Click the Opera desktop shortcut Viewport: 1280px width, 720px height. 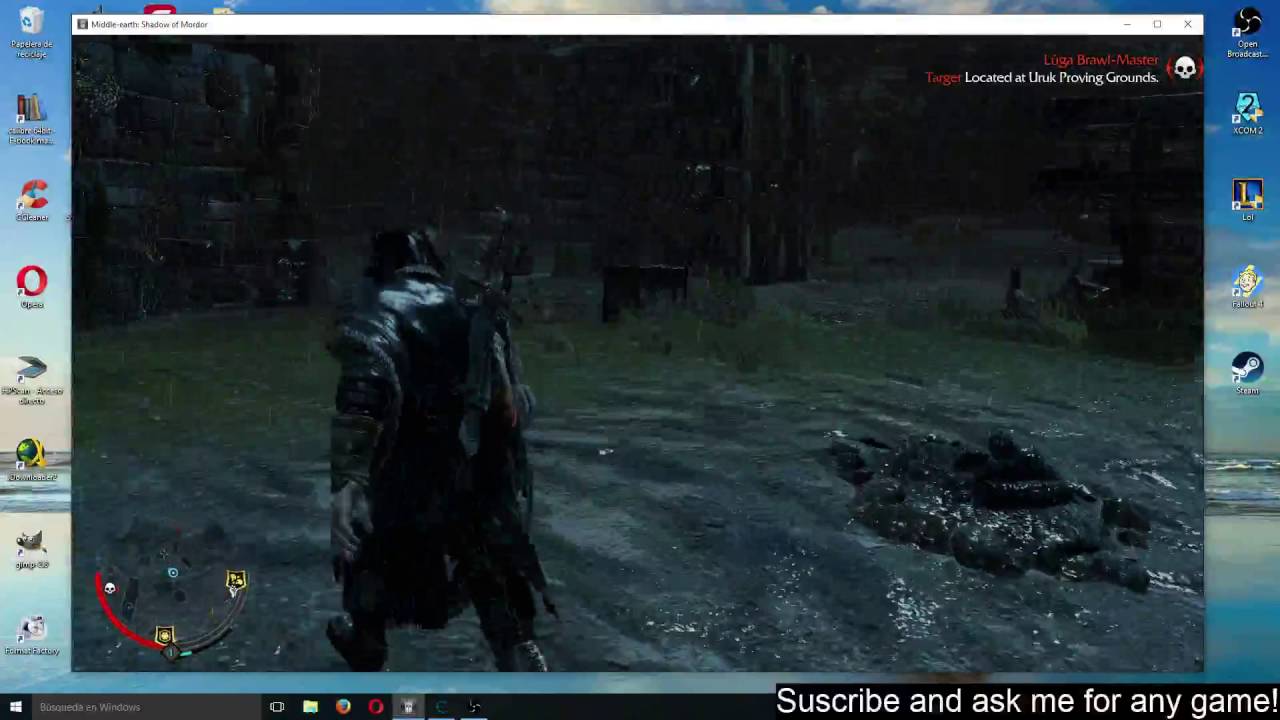[x=32, y=287]
